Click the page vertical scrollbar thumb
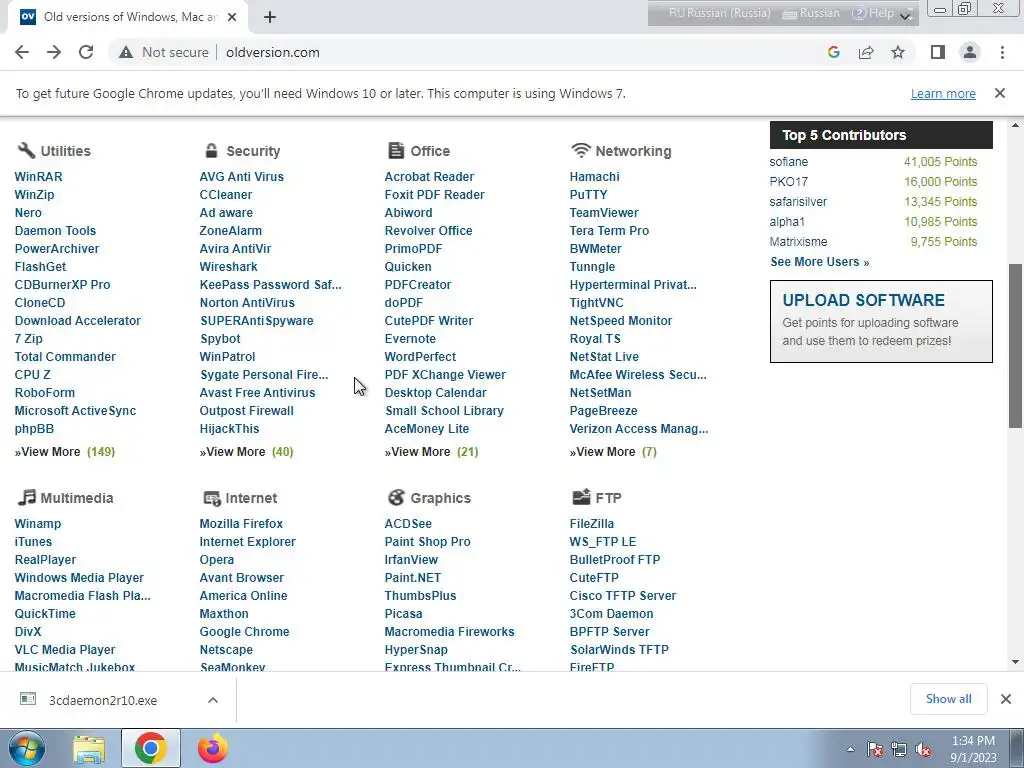The height and width of the screenshot is (768, 1024). pyautogui.click(x=1015, y=346)
